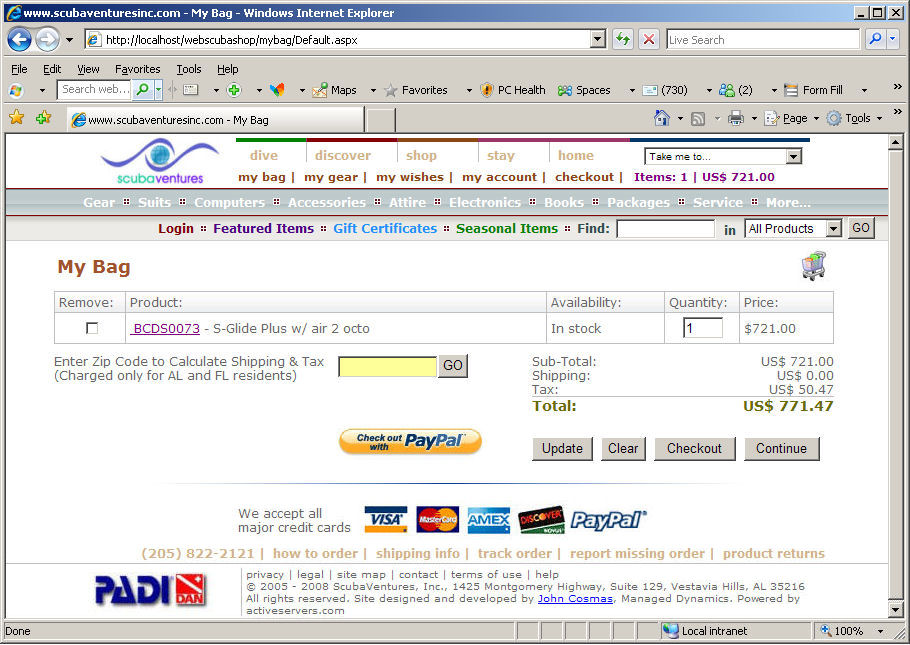Click the shopping cart icon beside My Bag
Viewport: 910px width, 645px height.
pyautogui.click(x=814, y=266)
